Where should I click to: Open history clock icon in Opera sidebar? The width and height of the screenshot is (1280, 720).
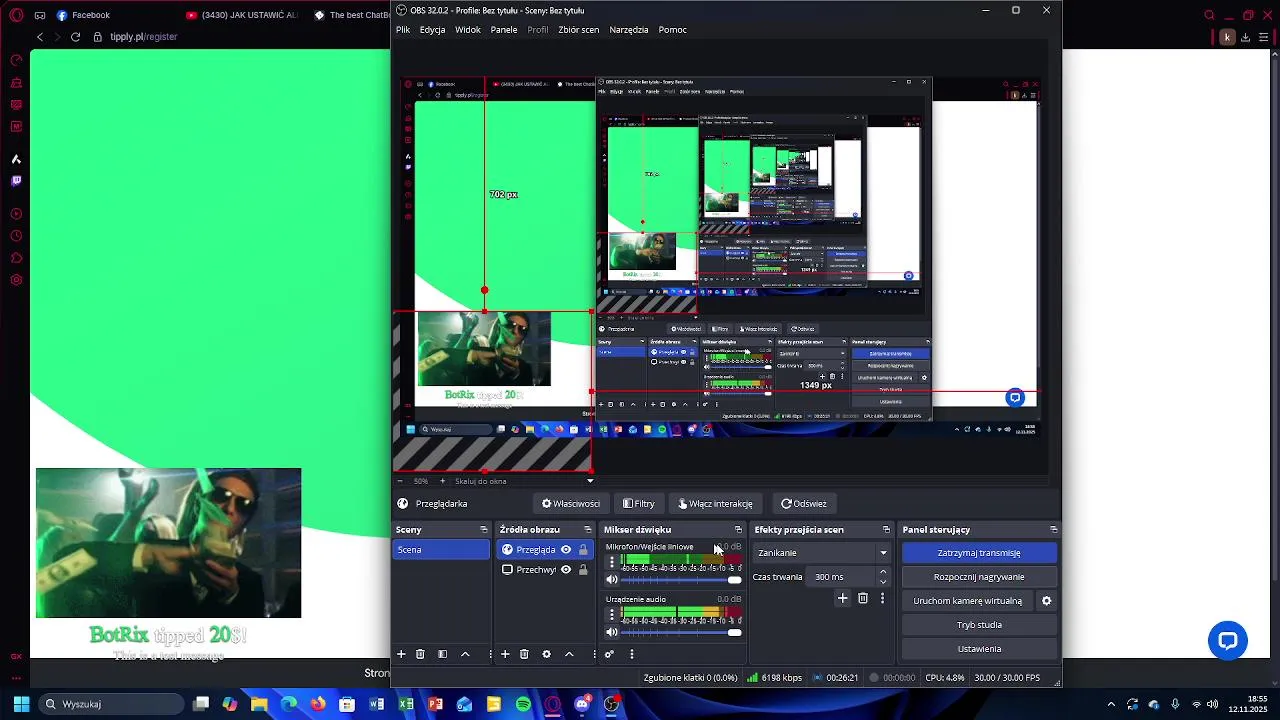[x=16, y=236]
